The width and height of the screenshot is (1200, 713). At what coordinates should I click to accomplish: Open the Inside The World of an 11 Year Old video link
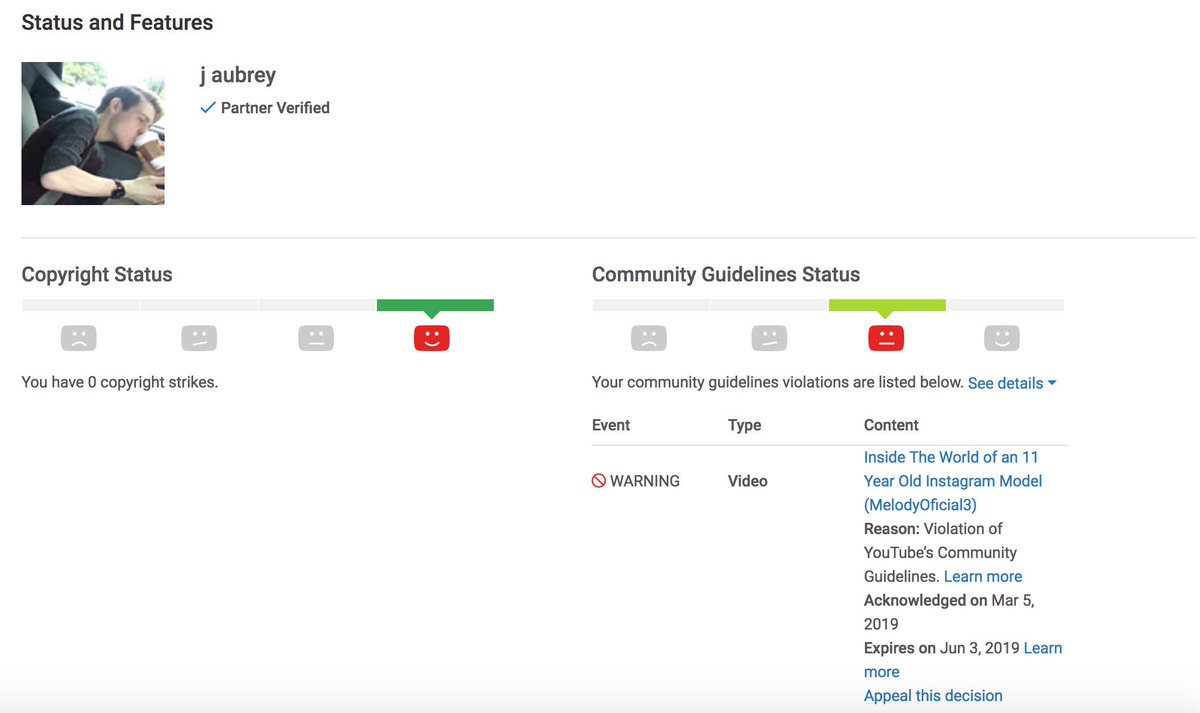point(953,481)
